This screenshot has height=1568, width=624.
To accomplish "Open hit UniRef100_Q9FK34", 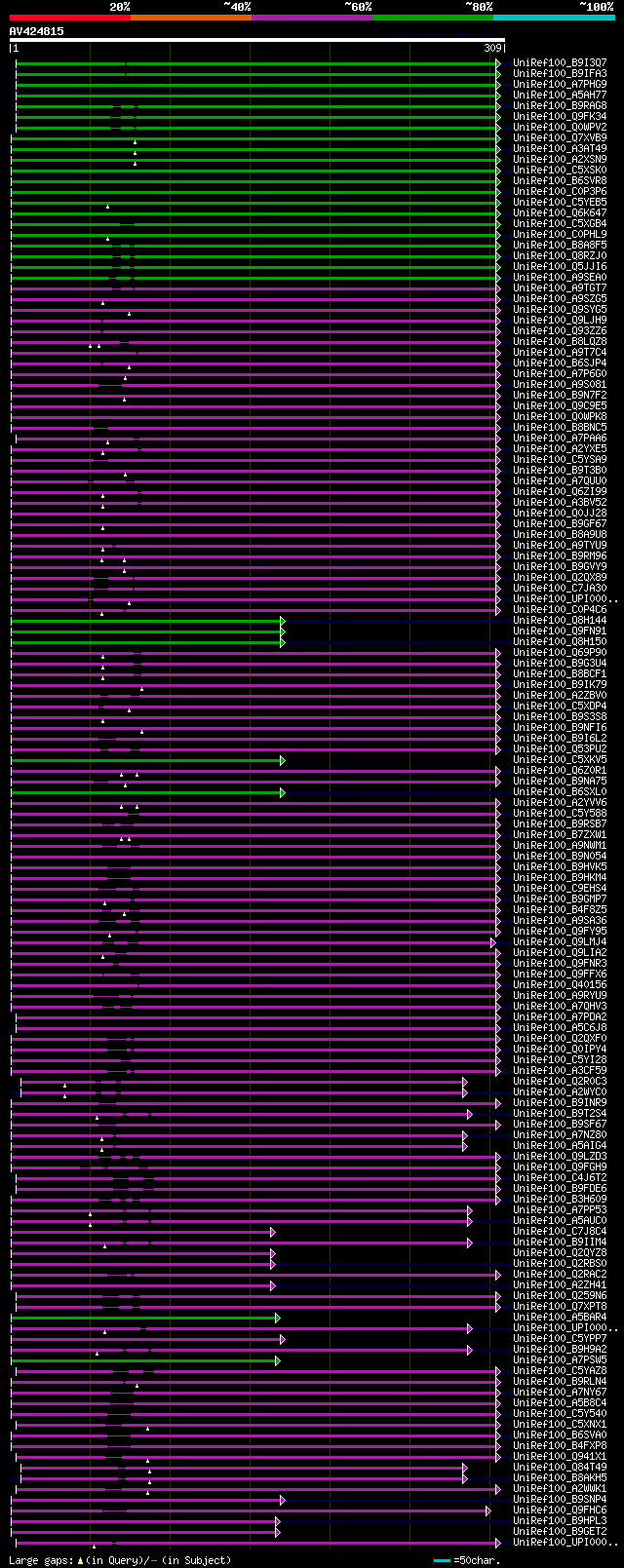I will (560, 117).
